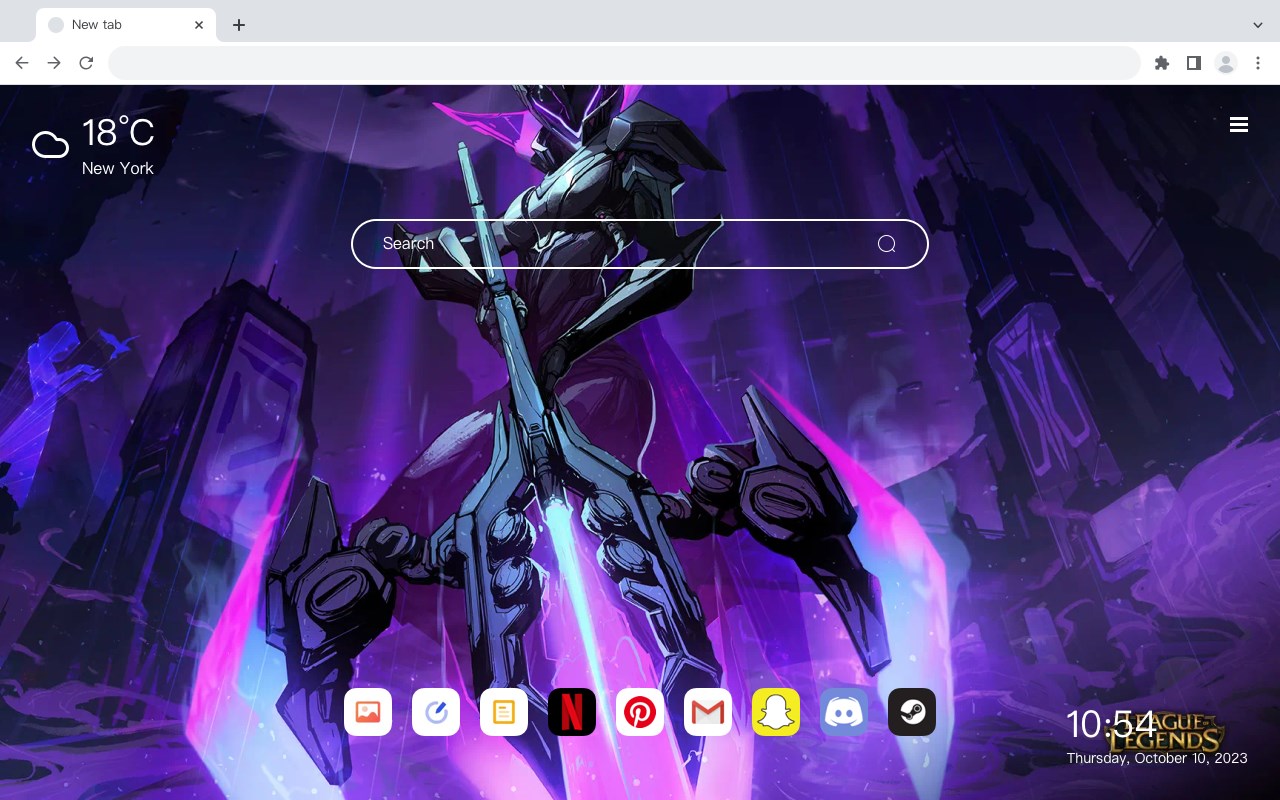Open the Discord shortcut
The image size is (1280, 800).
tap(844, 712)
